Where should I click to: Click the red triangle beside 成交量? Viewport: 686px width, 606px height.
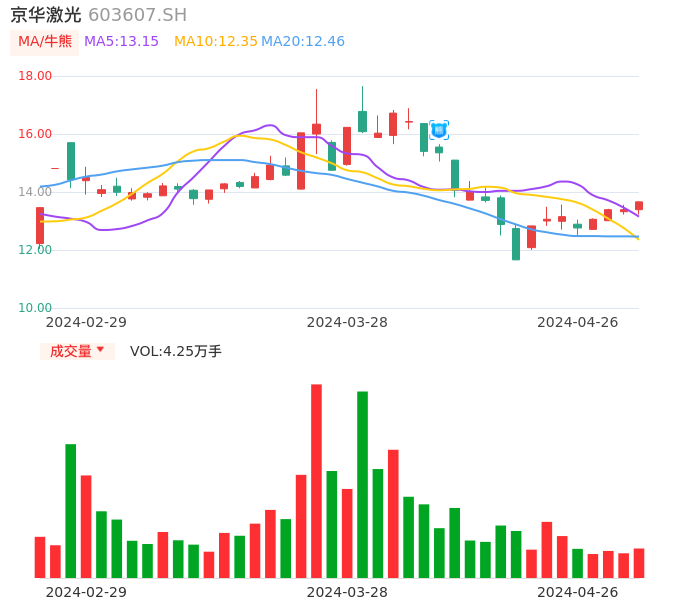tap(100, 350)
